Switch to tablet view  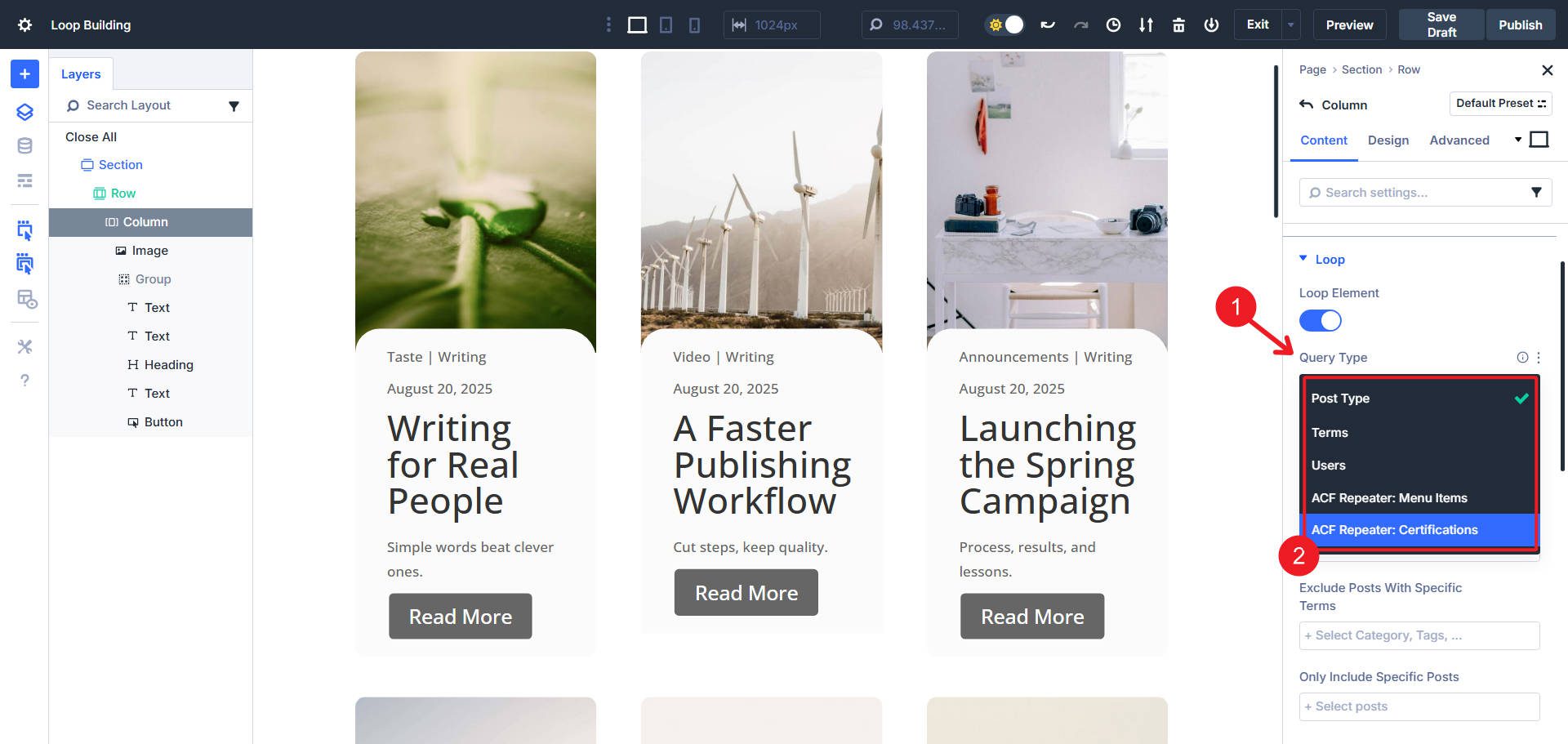pos(666,25)
